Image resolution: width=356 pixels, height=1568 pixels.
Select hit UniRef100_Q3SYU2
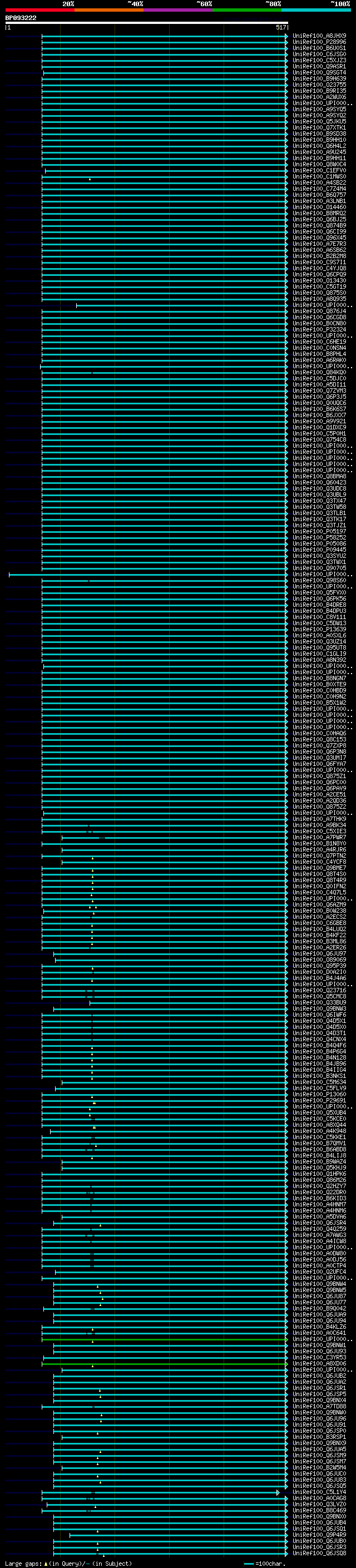click(319, 556)
